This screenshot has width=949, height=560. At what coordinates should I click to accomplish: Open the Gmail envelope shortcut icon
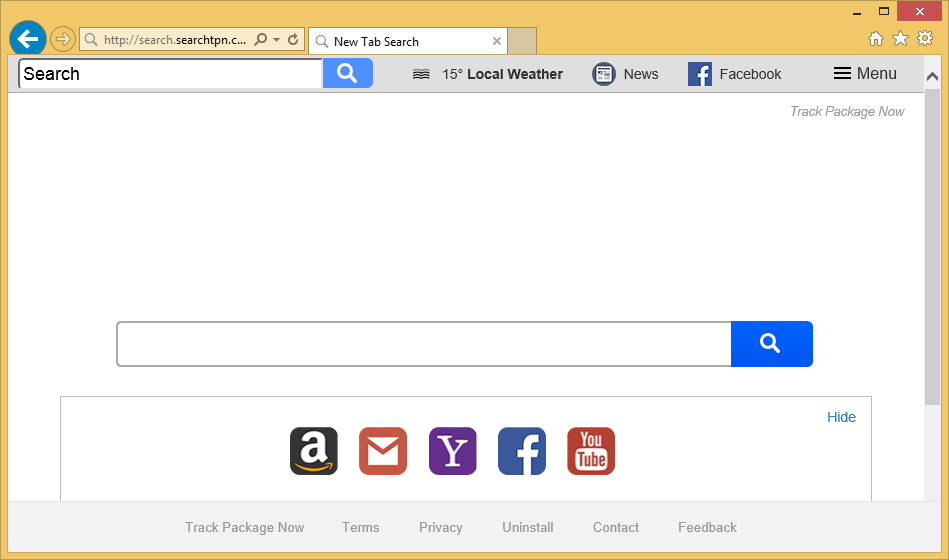click(x=383, y=451)
